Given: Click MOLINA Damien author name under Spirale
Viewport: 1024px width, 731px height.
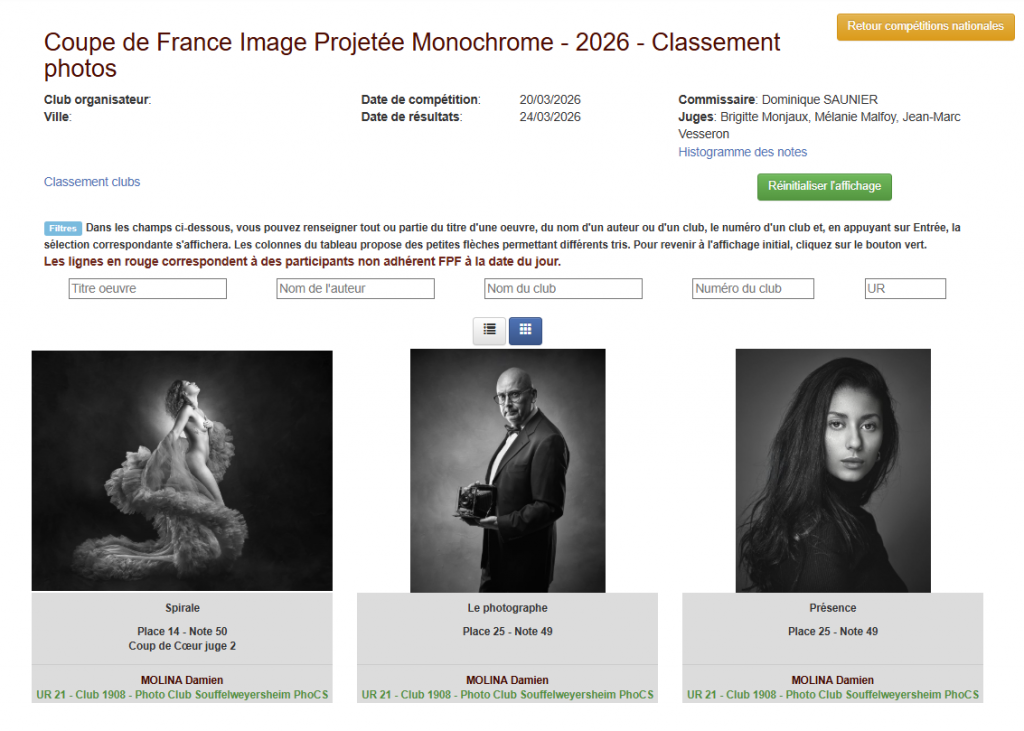Looking at the screenshot, I should pyautogui.click(x=182, y=679).
